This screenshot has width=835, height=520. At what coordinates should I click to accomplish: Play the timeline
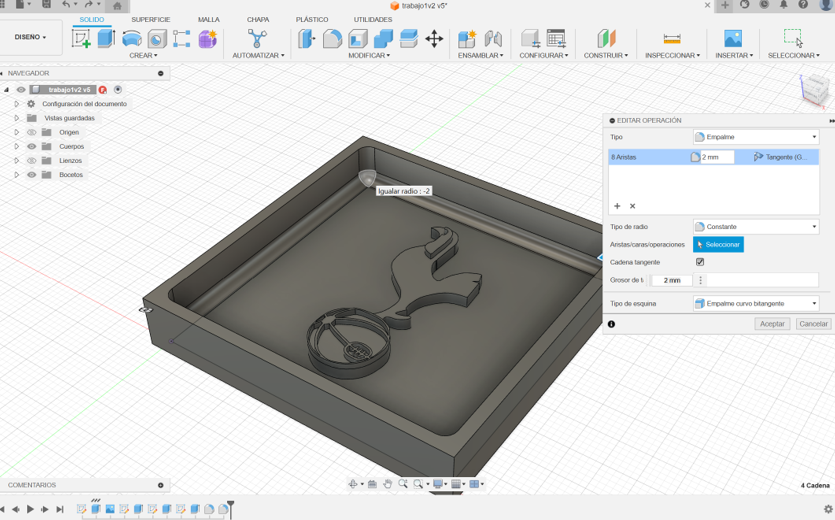coord(30,509)
